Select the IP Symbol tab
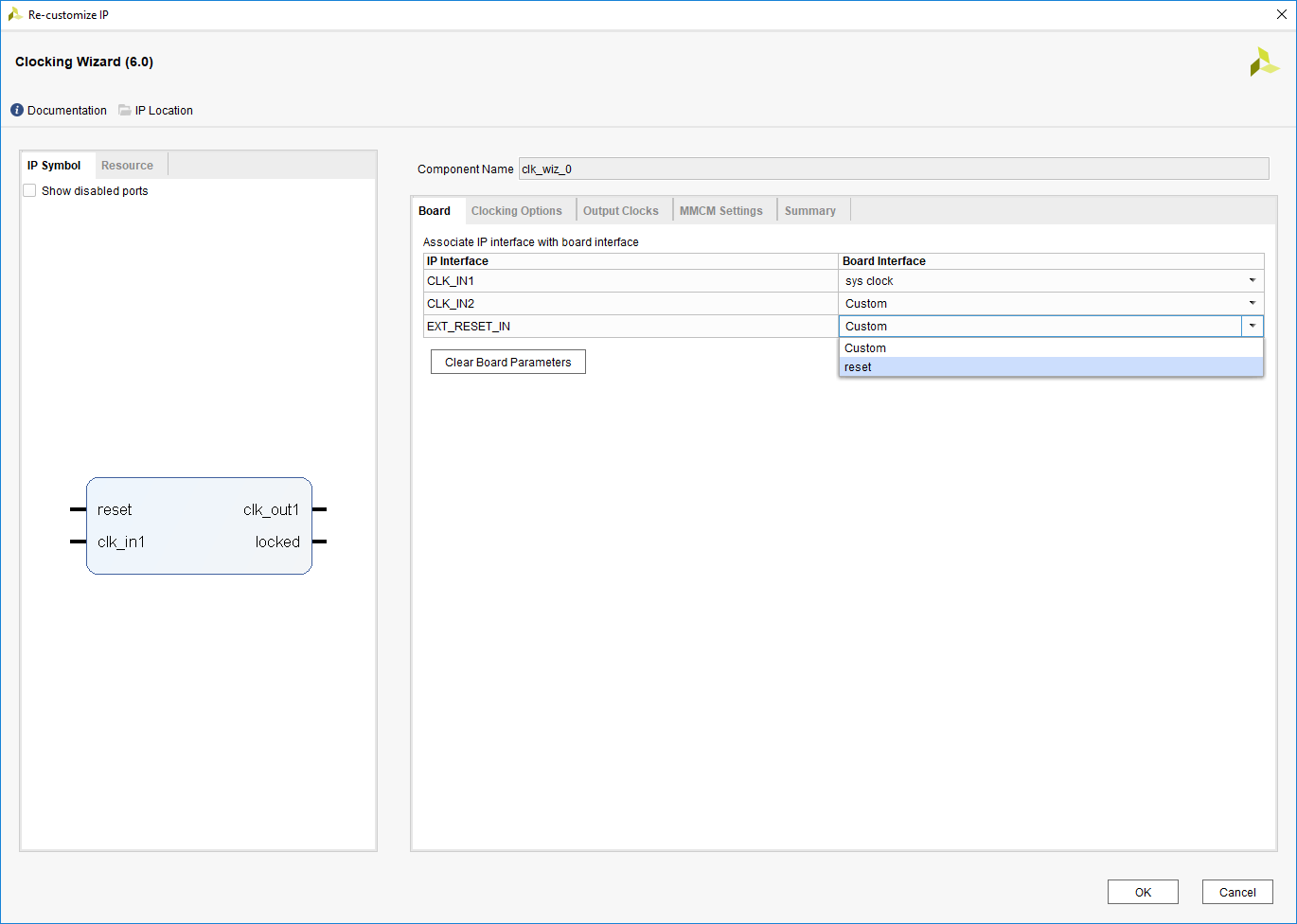1297x924 pixels. click(54, 166)
